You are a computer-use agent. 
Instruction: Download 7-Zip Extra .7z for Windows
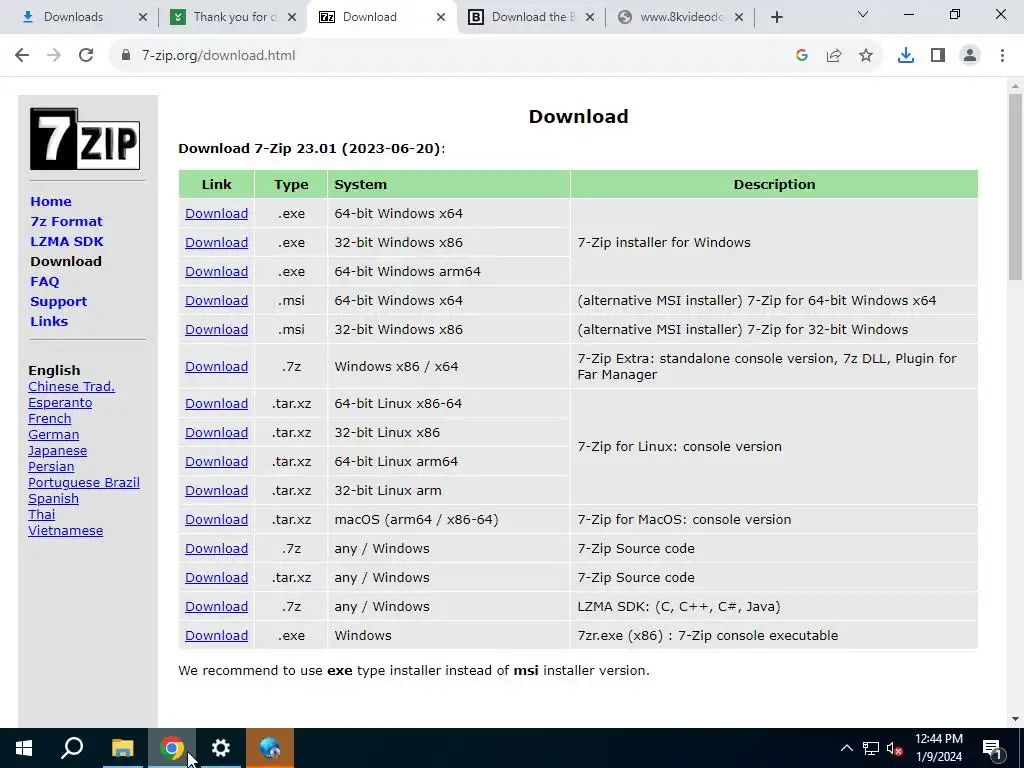point(216,366)
